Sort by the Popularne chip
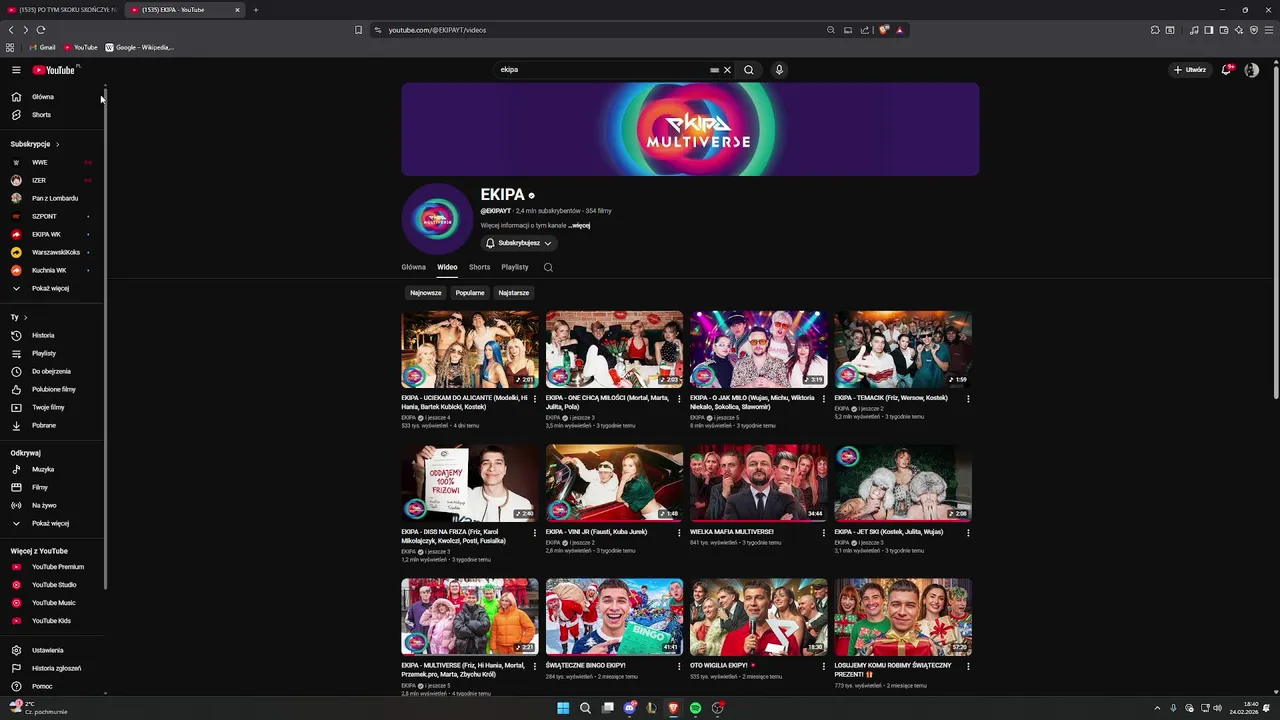Image resolution: width=1280 pixels, height=720 pixels. (470, 293)
